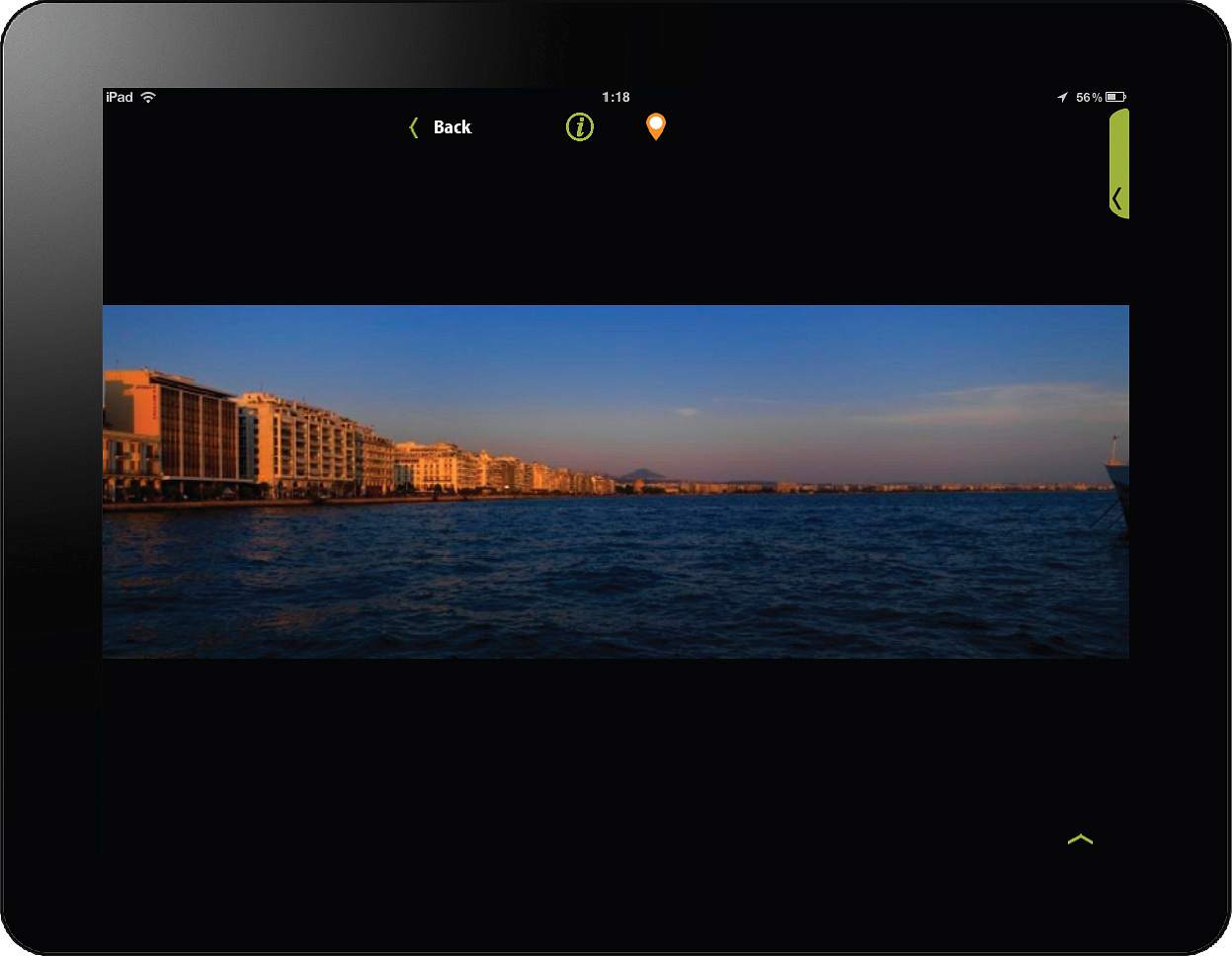
Task: Tap the iPad label in the status bar
Action: point(120,97)
